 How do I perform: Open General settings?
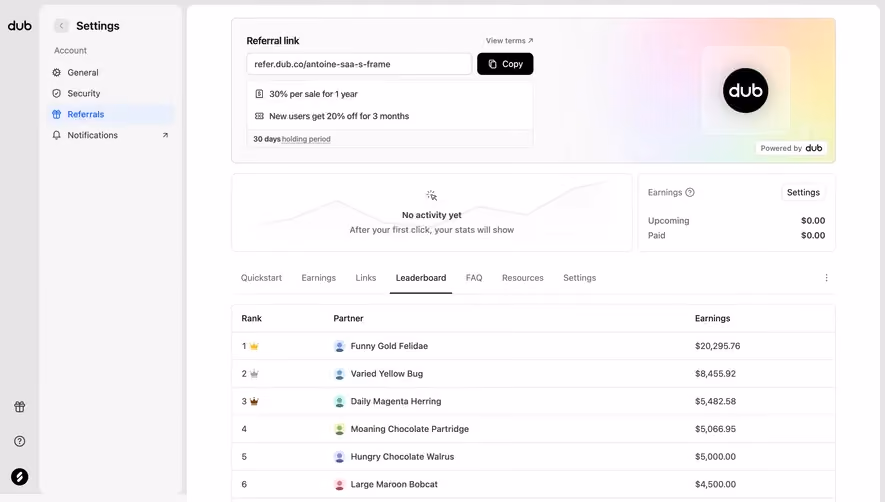click(111, 72)
